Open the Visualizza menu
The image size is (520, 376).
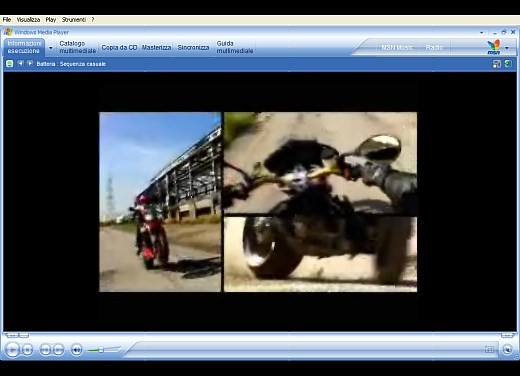pyautogui.click(x=28, y=20)
